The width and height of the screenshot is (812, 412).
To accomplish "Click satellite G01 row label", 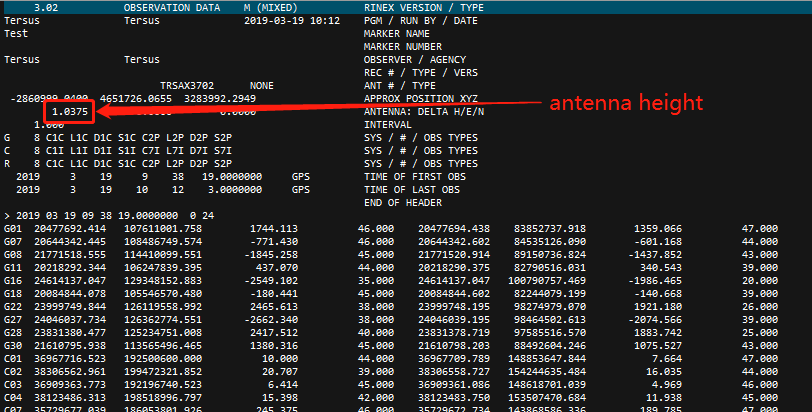I will point(13,228).
